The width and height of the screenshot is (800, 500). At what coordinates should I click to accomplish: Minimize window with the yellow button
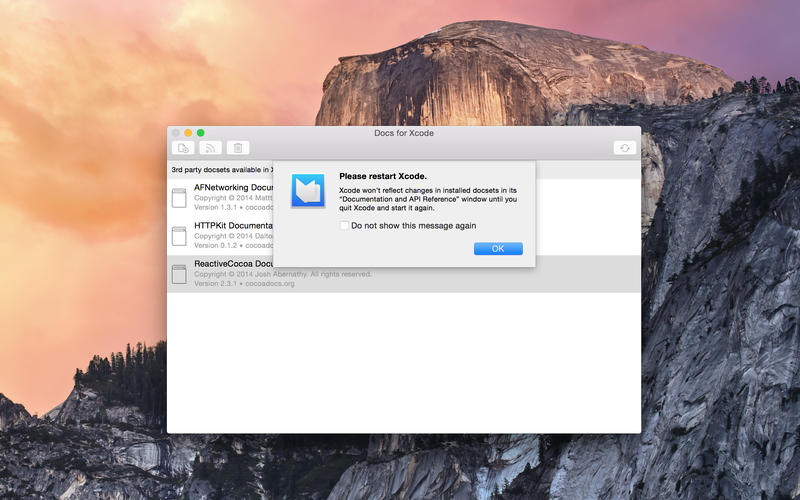188,133
